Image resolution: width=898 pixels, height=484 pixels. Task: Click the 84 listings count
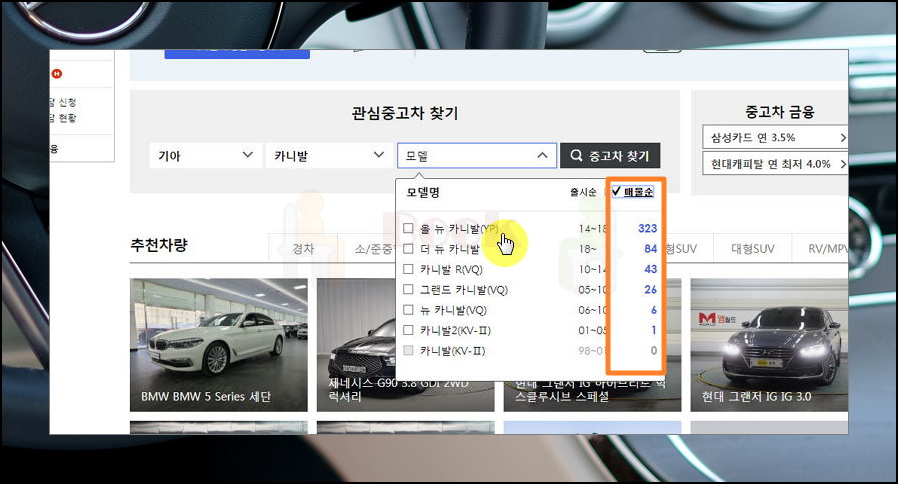tap(650, 249)
